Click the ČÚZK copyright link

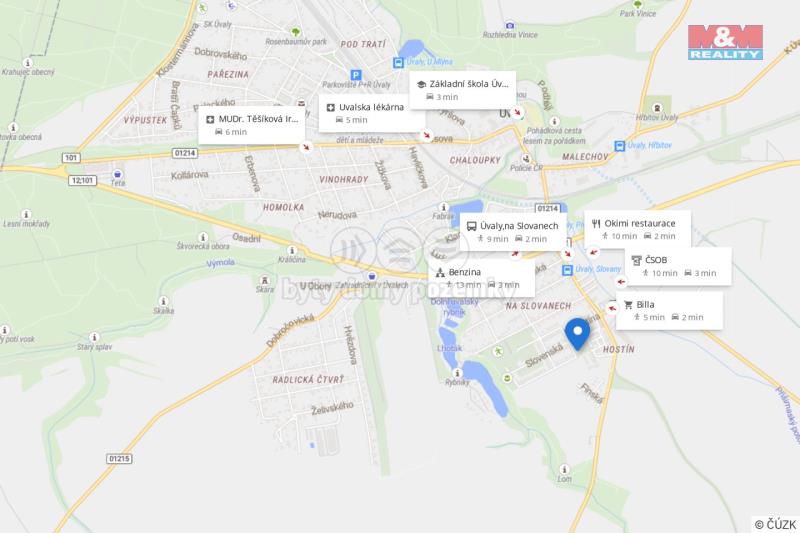pyautogui.click(x=775, y=525)
